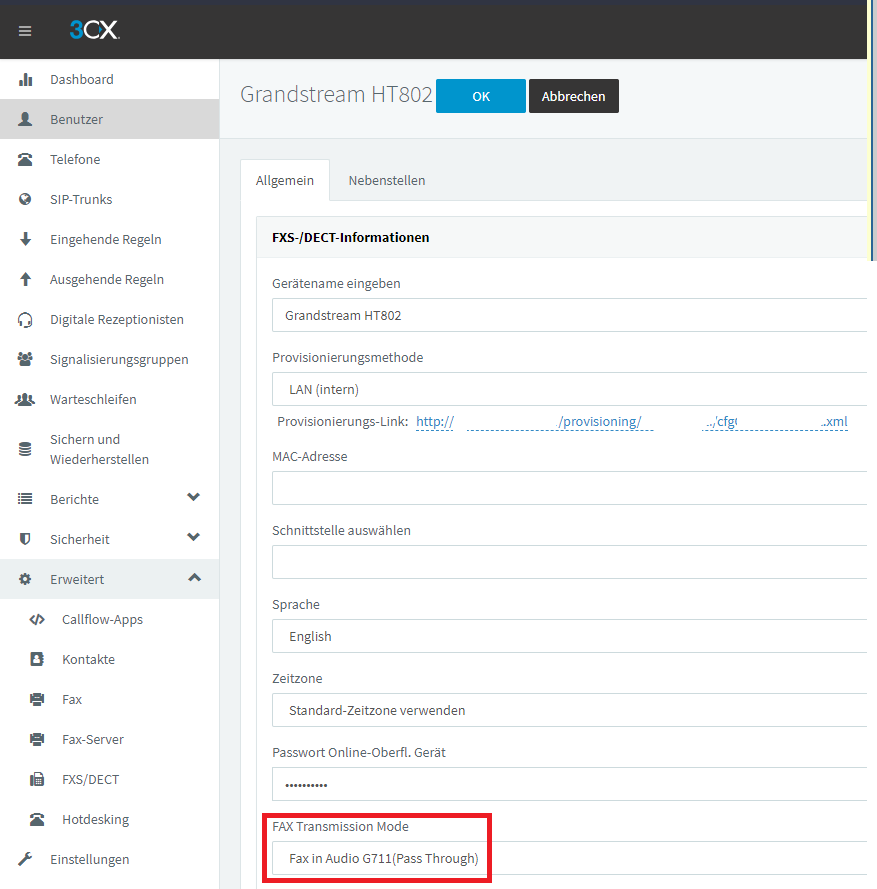This screenshot has height=889, width=877.
Task: Click the Einstellungen wrench icon
Action: tap(26, 860)
